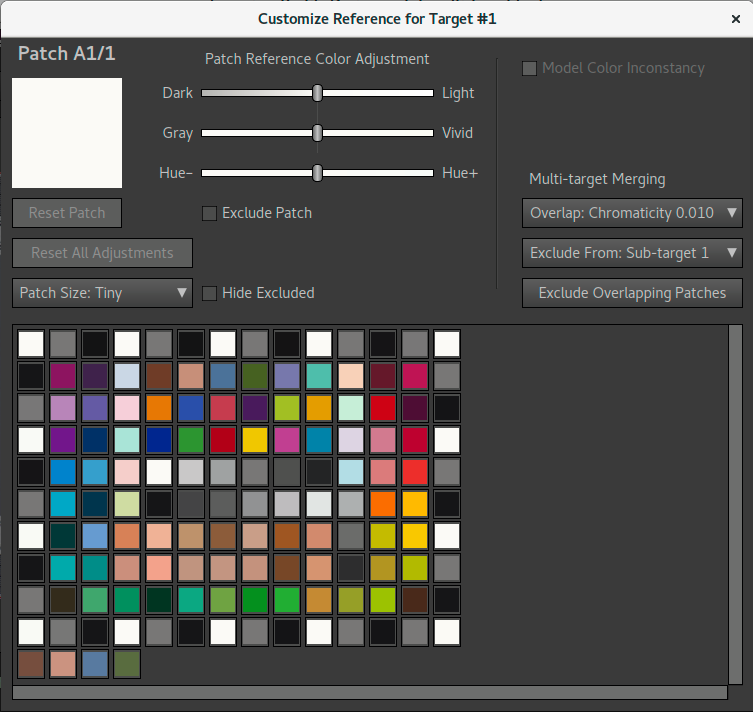
Task: Toggle the Hide Excluded checkbox
Action: click(209, 293)
